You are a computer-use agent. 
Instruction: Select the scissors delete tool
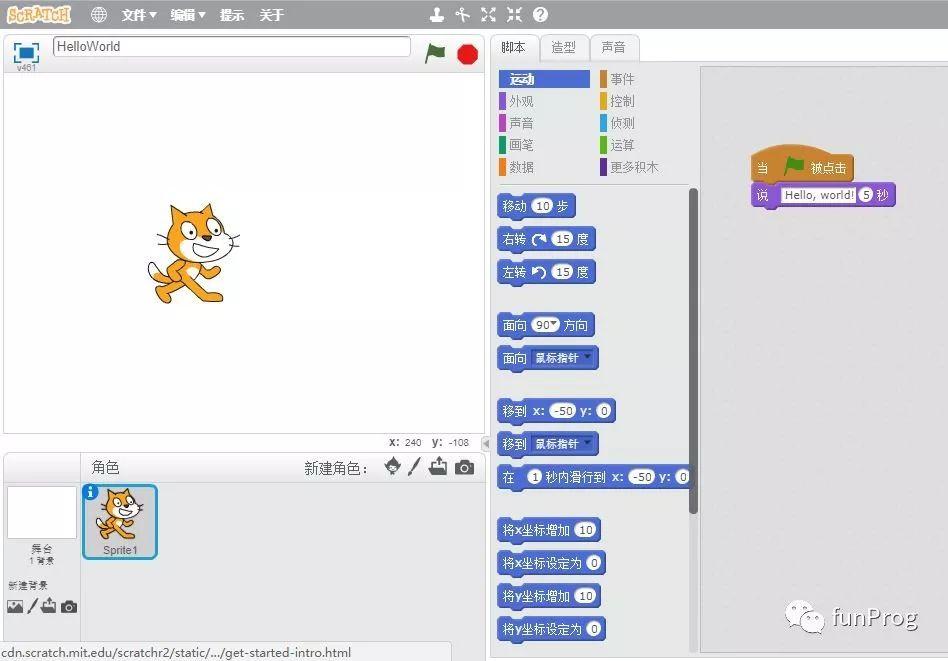(463, 15)
